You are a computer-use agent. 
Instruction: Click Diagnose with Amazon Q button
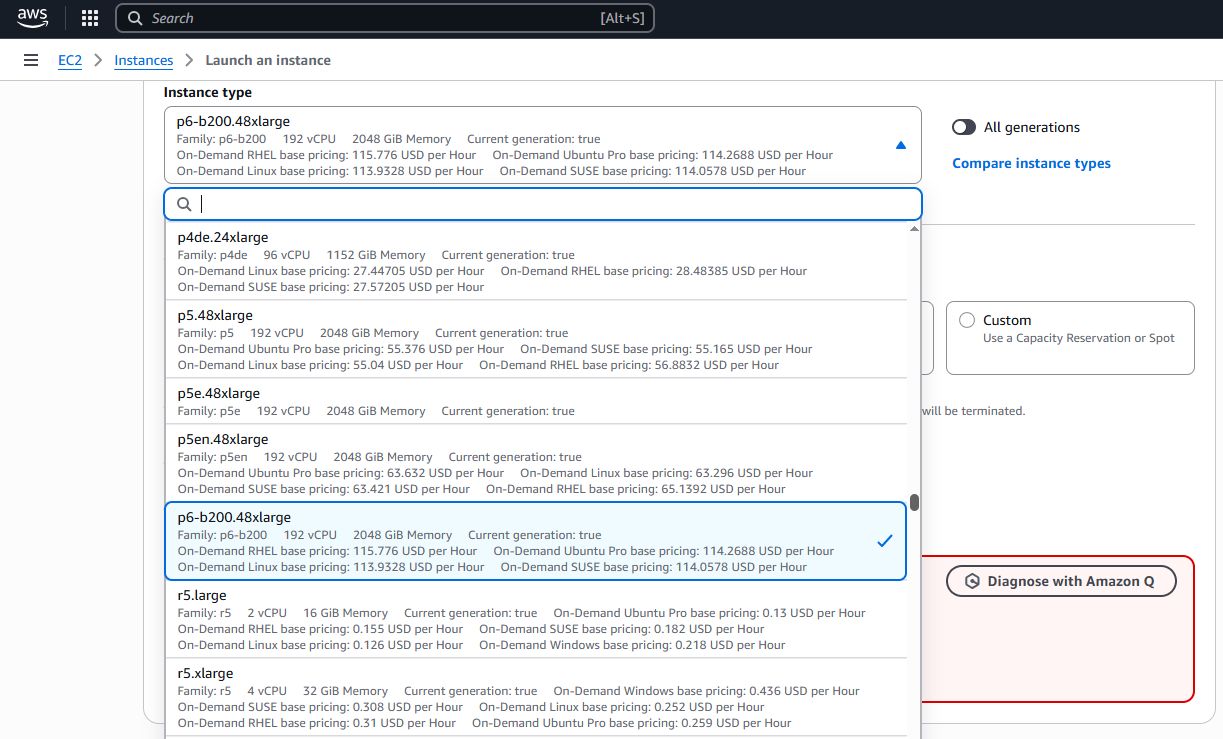(x=1061, y=581)
